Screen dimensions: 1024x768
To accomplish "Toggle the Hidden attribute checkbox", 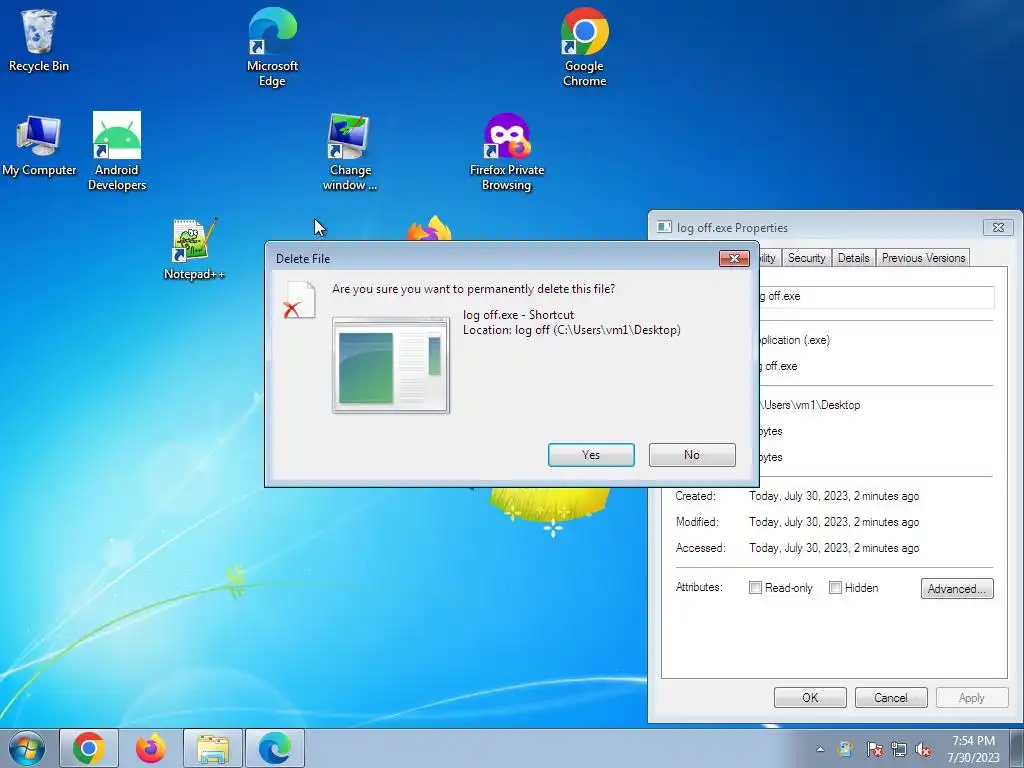I will tap(835, 588).
